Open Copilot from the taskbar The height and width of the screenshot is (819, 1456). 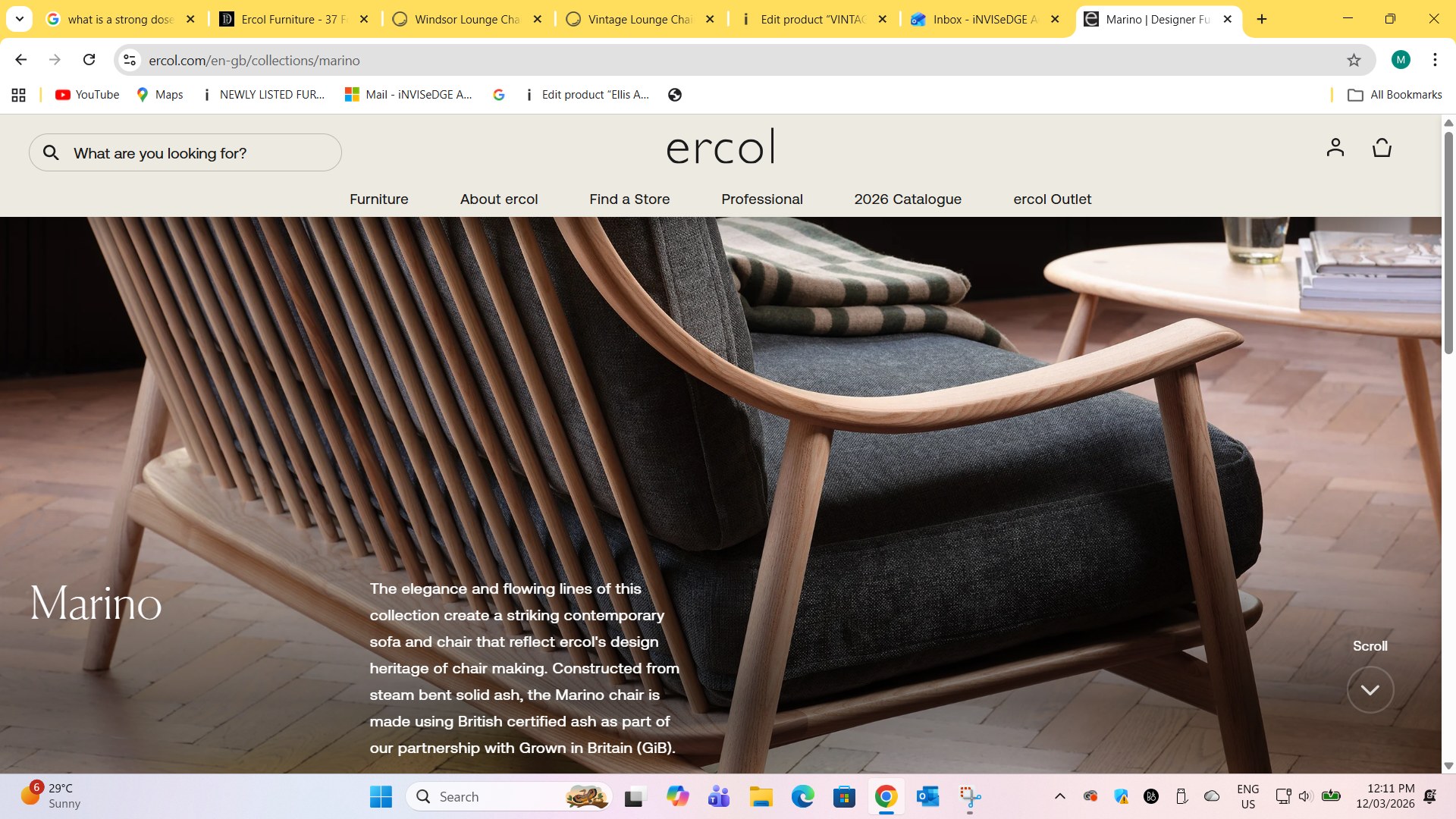(x=677, y=796)
